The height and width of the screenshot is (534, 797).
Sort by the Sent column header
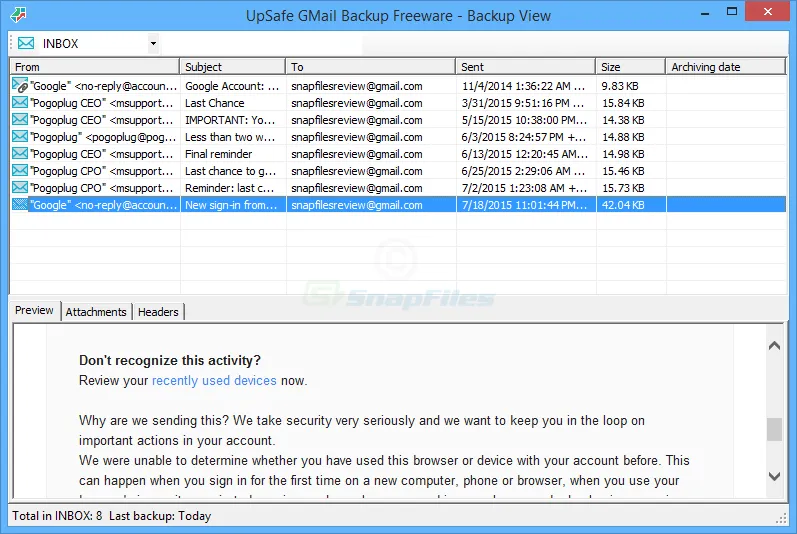[526, 67]
